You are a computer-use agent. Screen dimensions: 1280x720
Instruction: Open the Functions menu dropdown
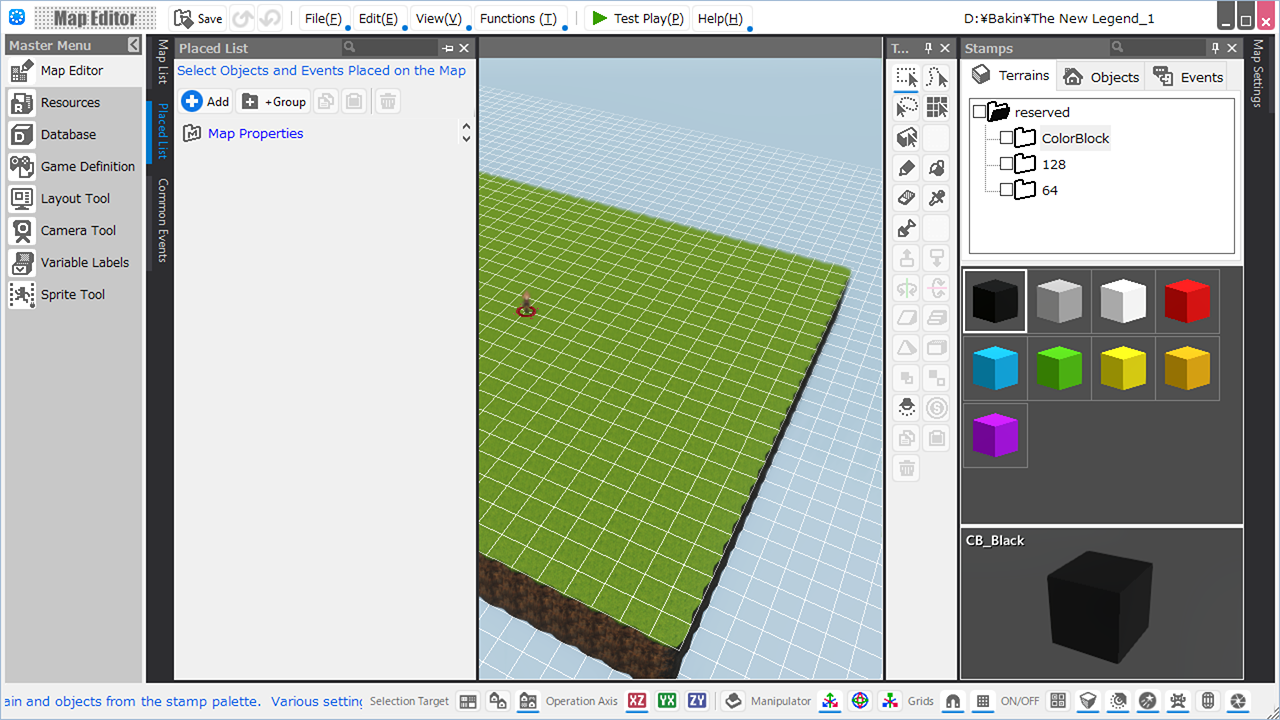tap(518, 19)
